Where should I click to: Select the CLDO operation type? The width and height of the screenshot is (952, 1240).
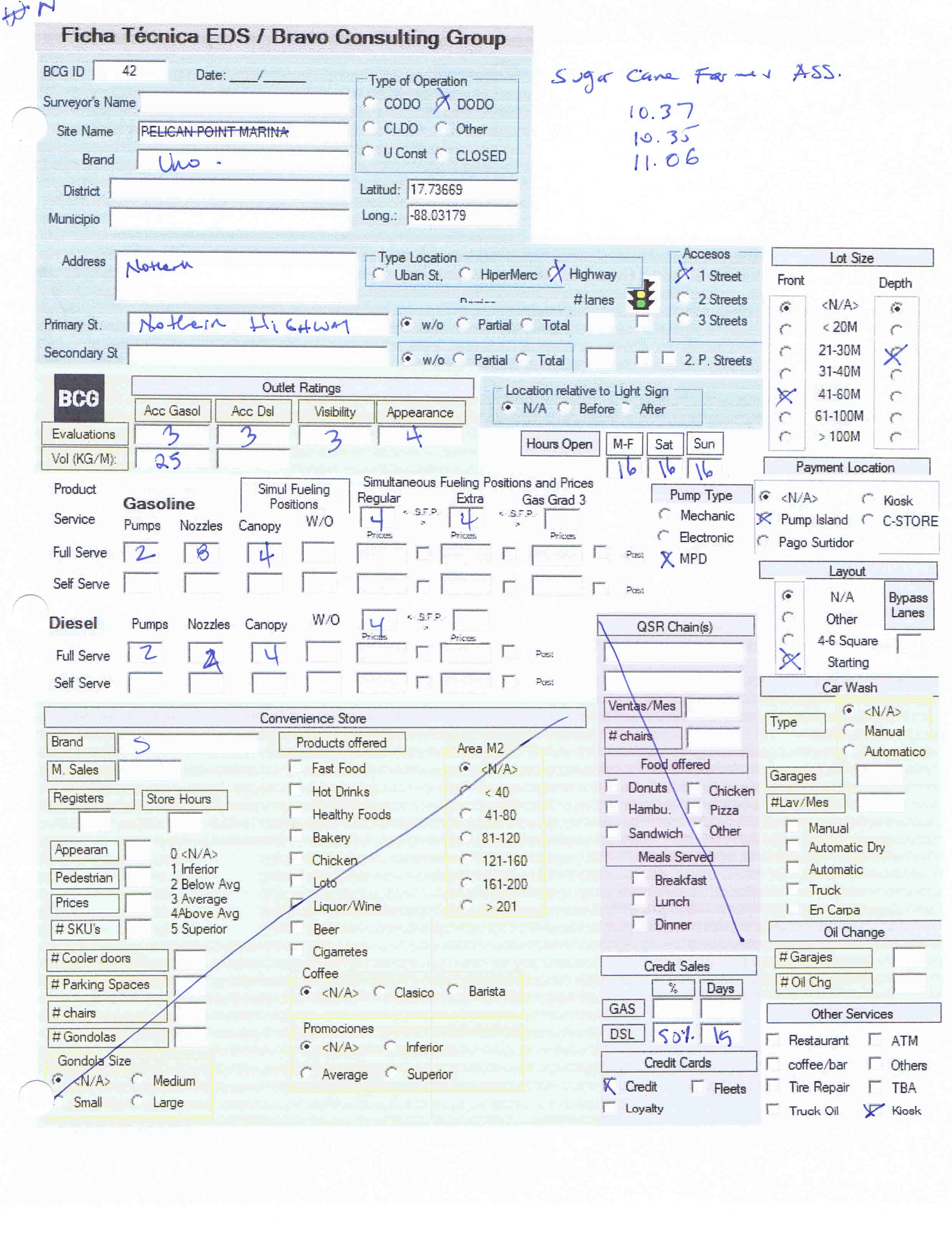(369, 127)
